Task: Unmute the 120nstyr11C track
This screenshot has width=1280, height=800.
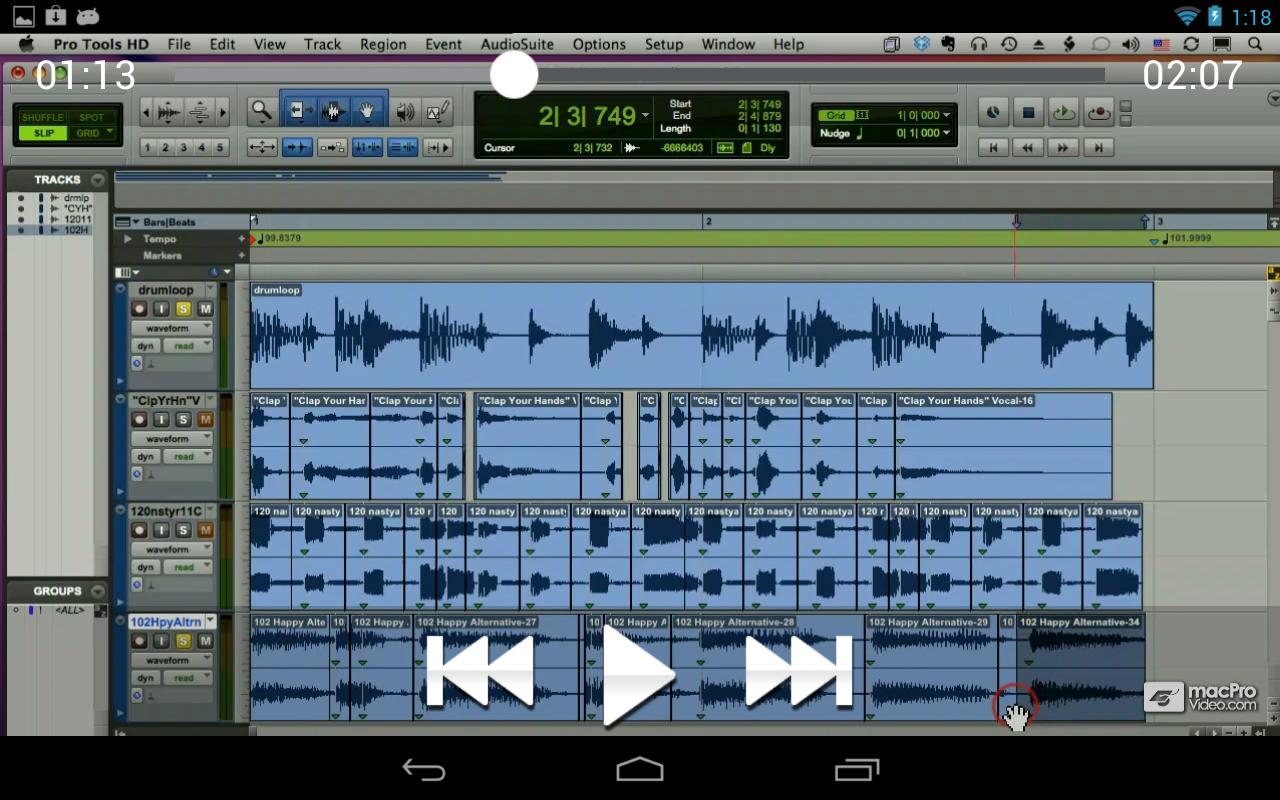Action: click(205, 530)
